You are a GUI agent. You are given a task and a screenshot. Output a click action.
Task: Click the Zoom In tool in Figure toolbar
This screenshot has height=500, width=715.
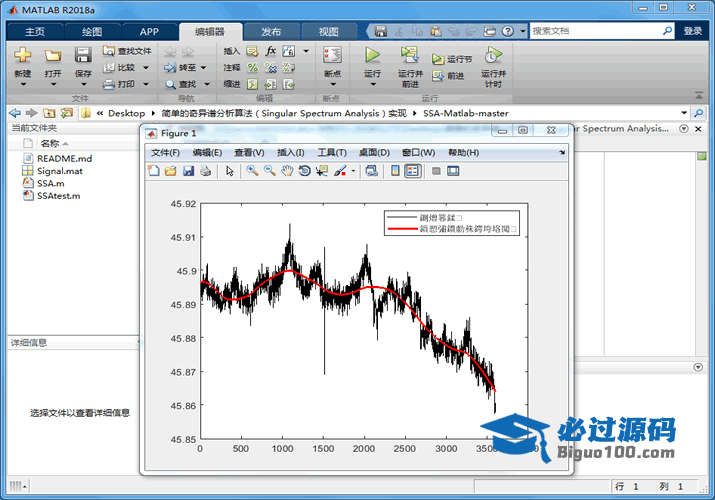pos(253,171)
